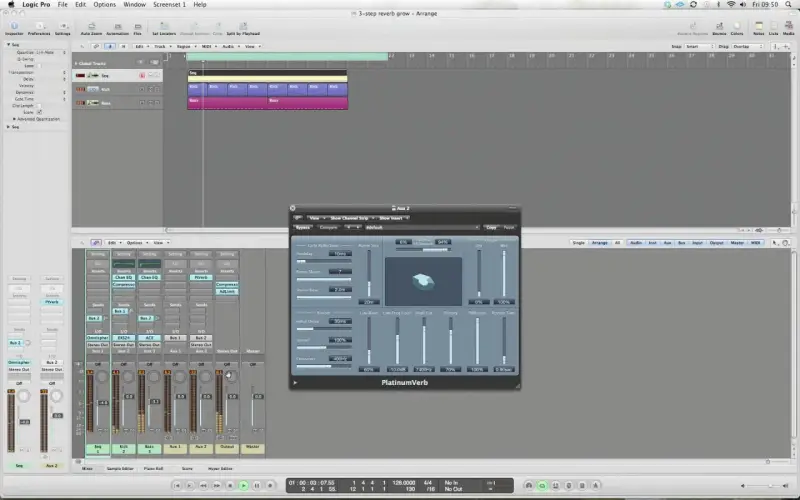Click the Forward button in transport
800x500 pixels.
tap(217, 485)
